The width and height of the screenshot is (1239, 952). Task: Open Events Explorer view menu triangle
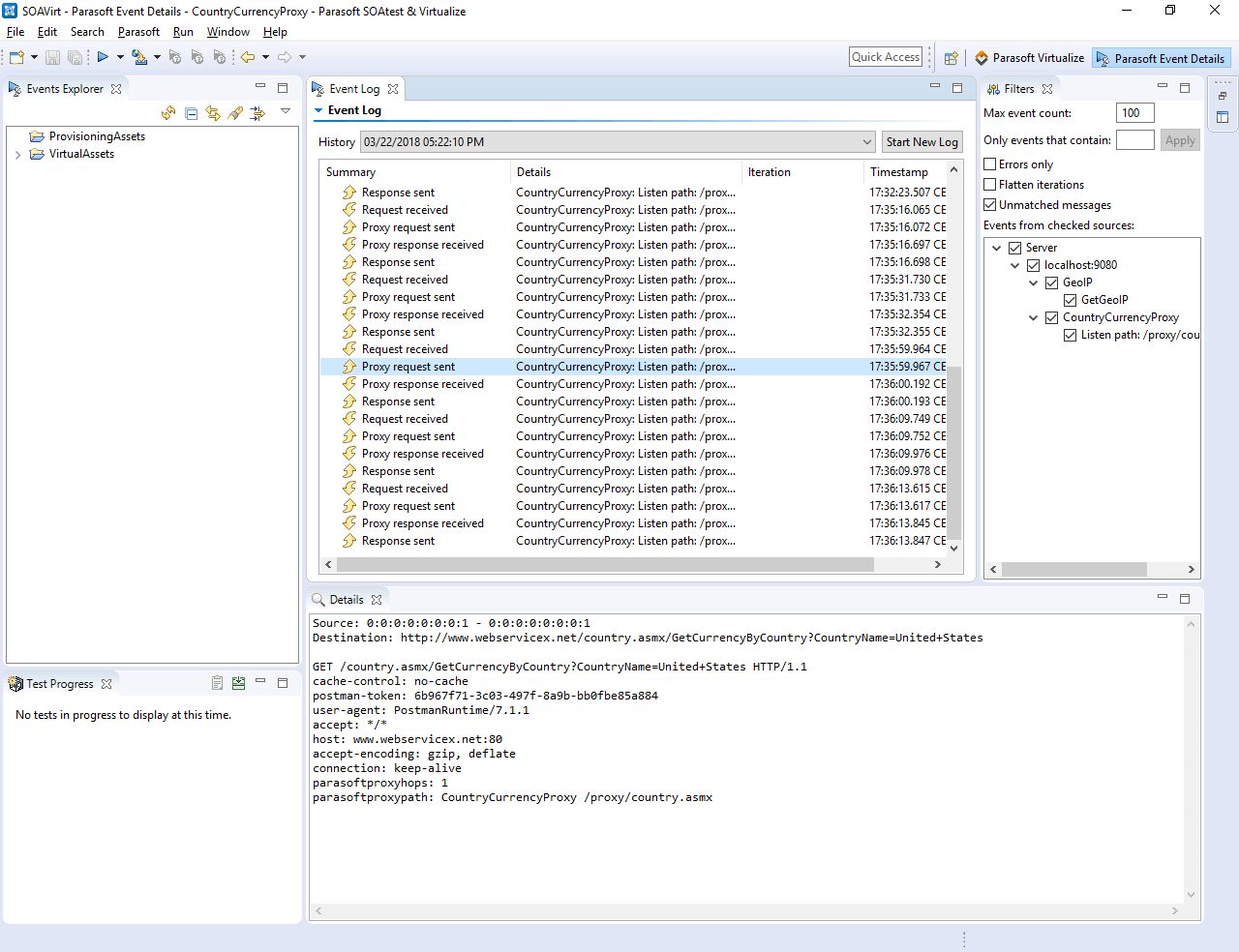[286, 111]
